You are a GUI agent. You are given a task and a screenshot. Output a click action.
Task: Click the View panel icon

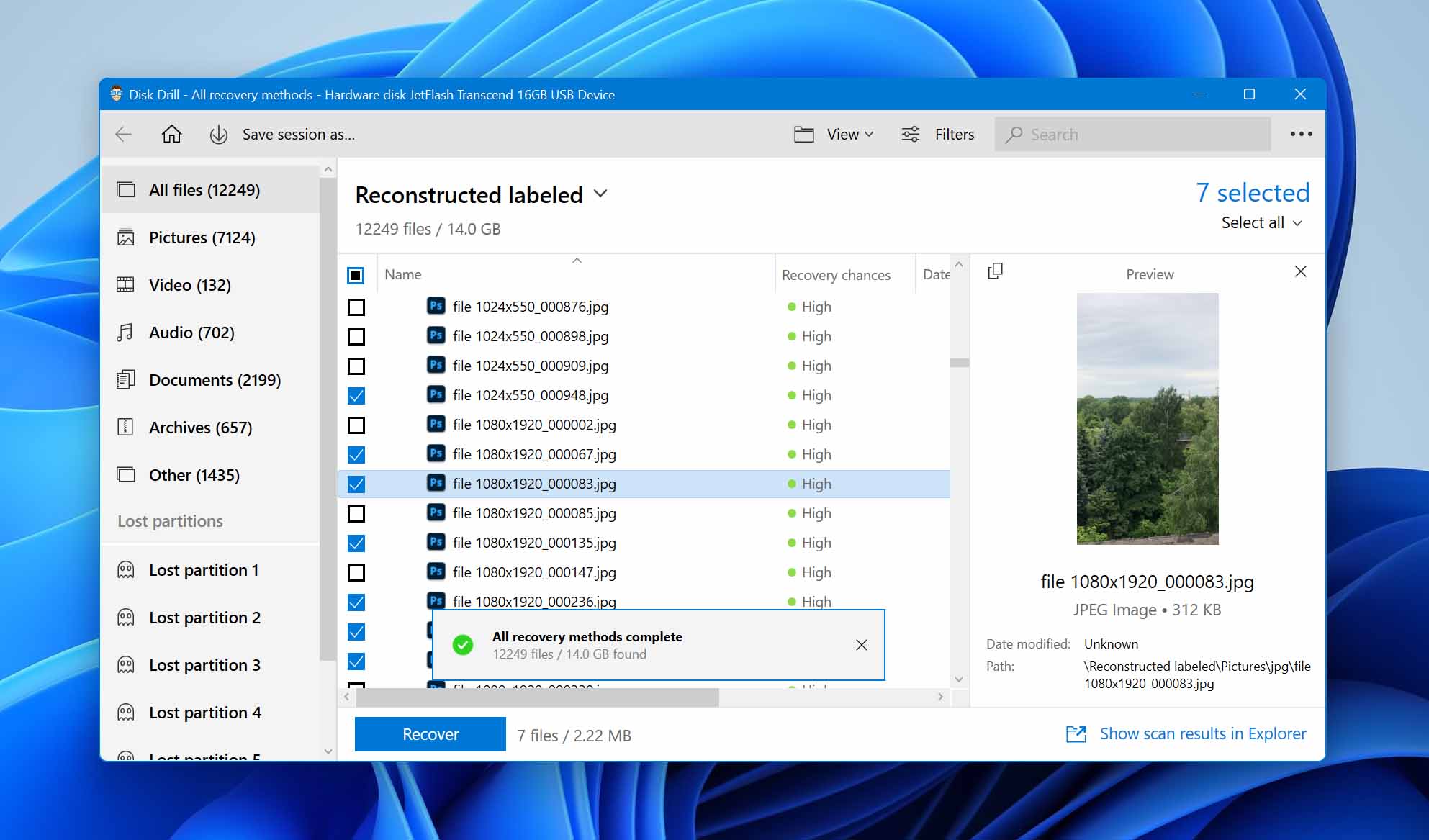(805, 133)
